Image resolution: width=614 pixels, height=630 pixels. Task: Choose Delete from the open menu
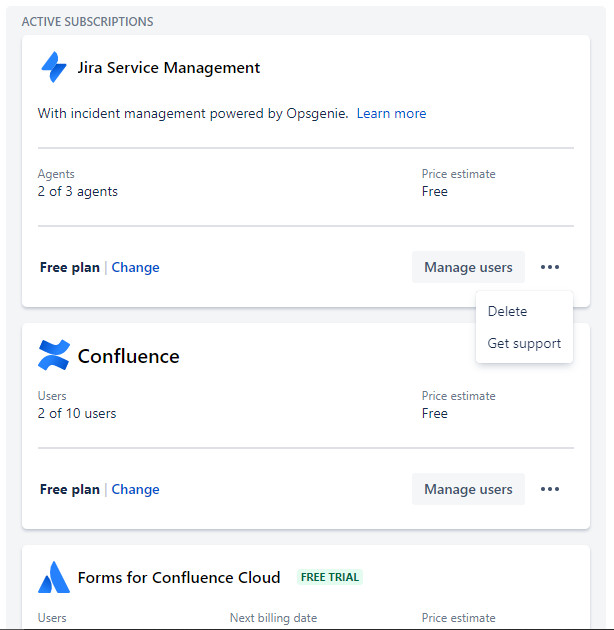click(507, 311)
